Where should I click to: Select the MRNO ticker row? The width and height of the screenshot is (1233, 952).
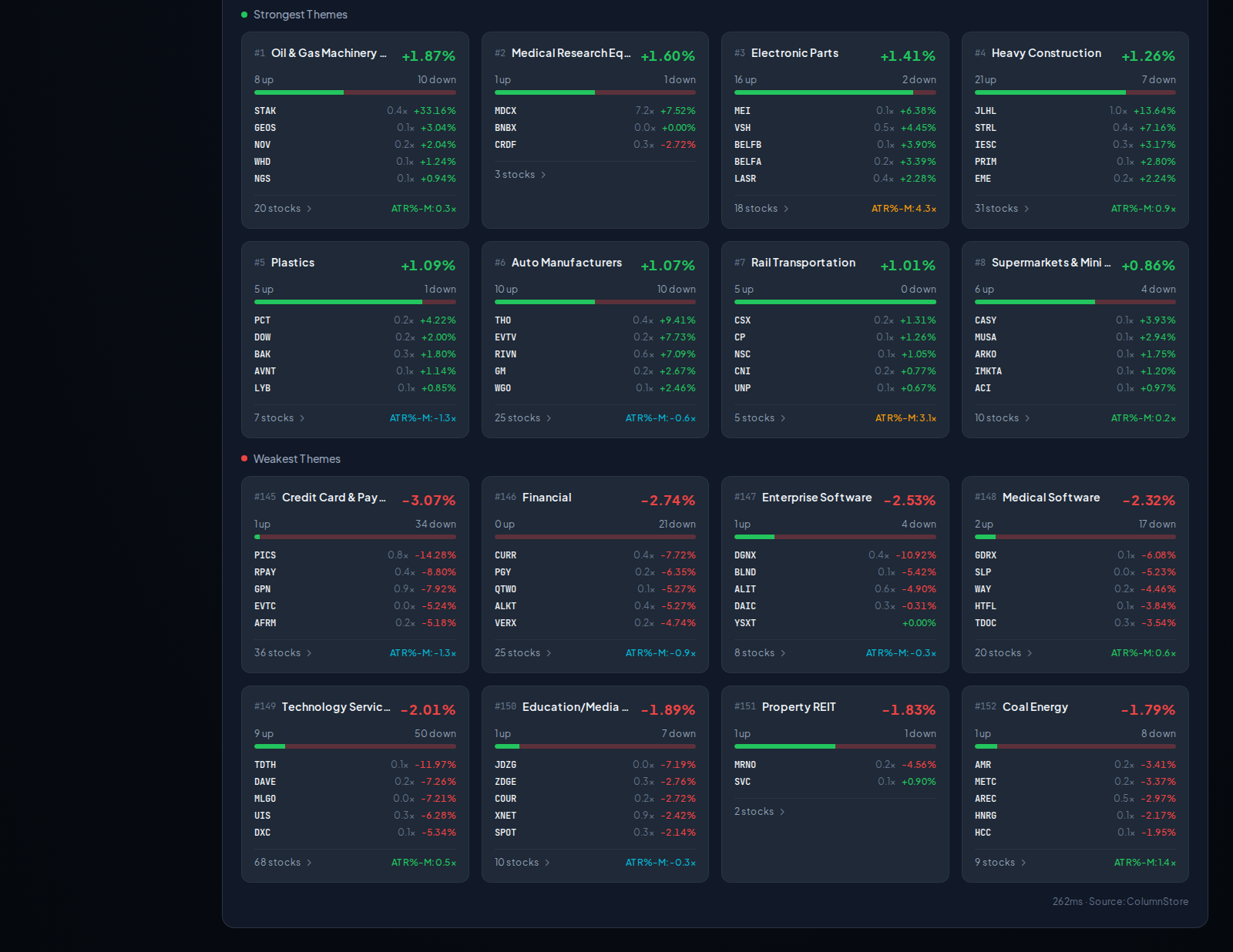point(835,765)
